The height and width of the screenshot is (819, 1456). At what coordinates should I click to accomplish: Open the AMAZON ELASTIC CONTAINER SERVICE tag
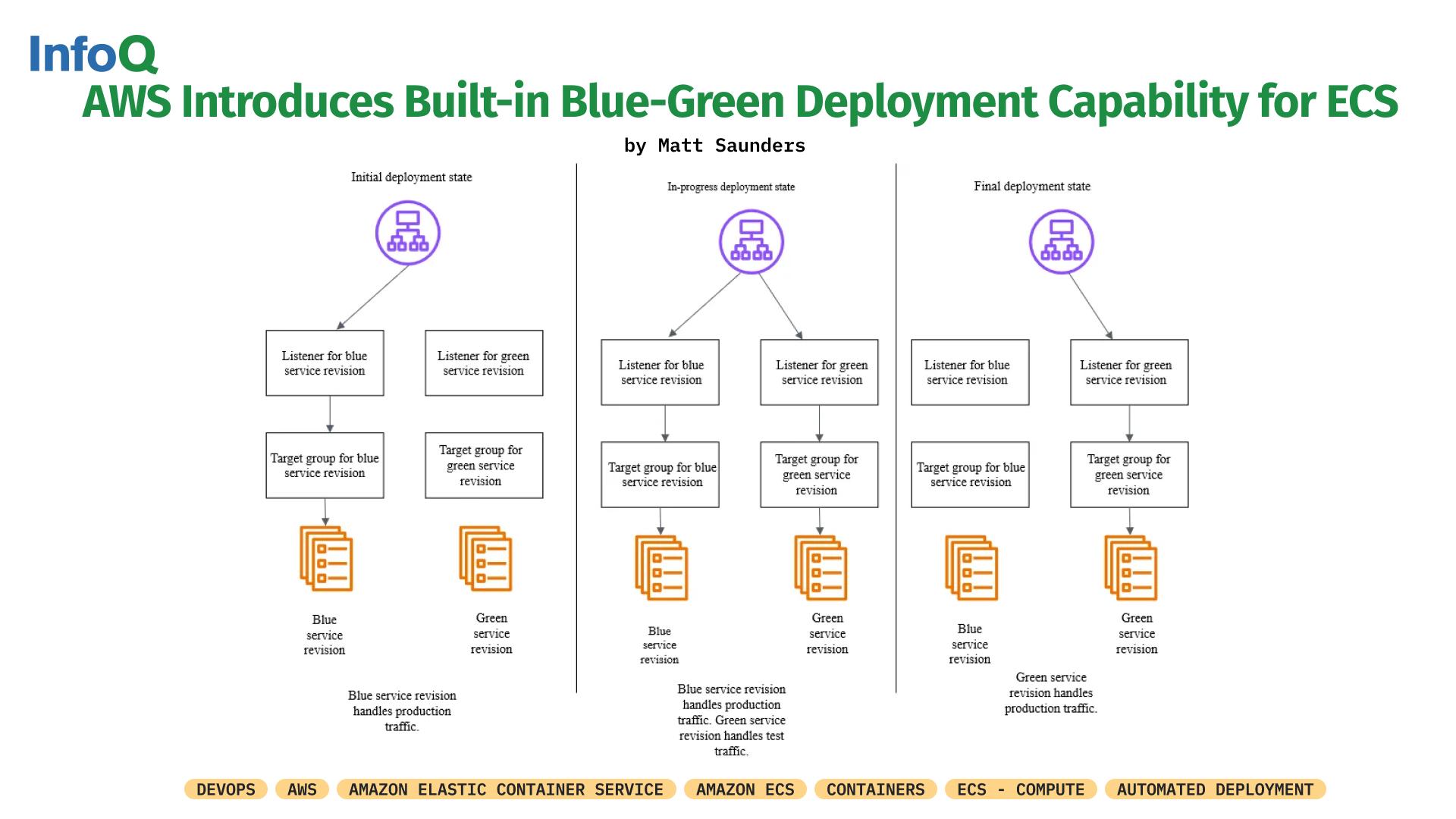point(506,789)
